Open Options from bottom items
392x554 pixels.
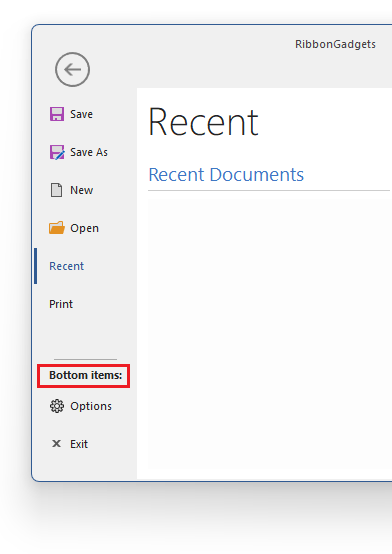pyautogui.click(x=86, y=406)
